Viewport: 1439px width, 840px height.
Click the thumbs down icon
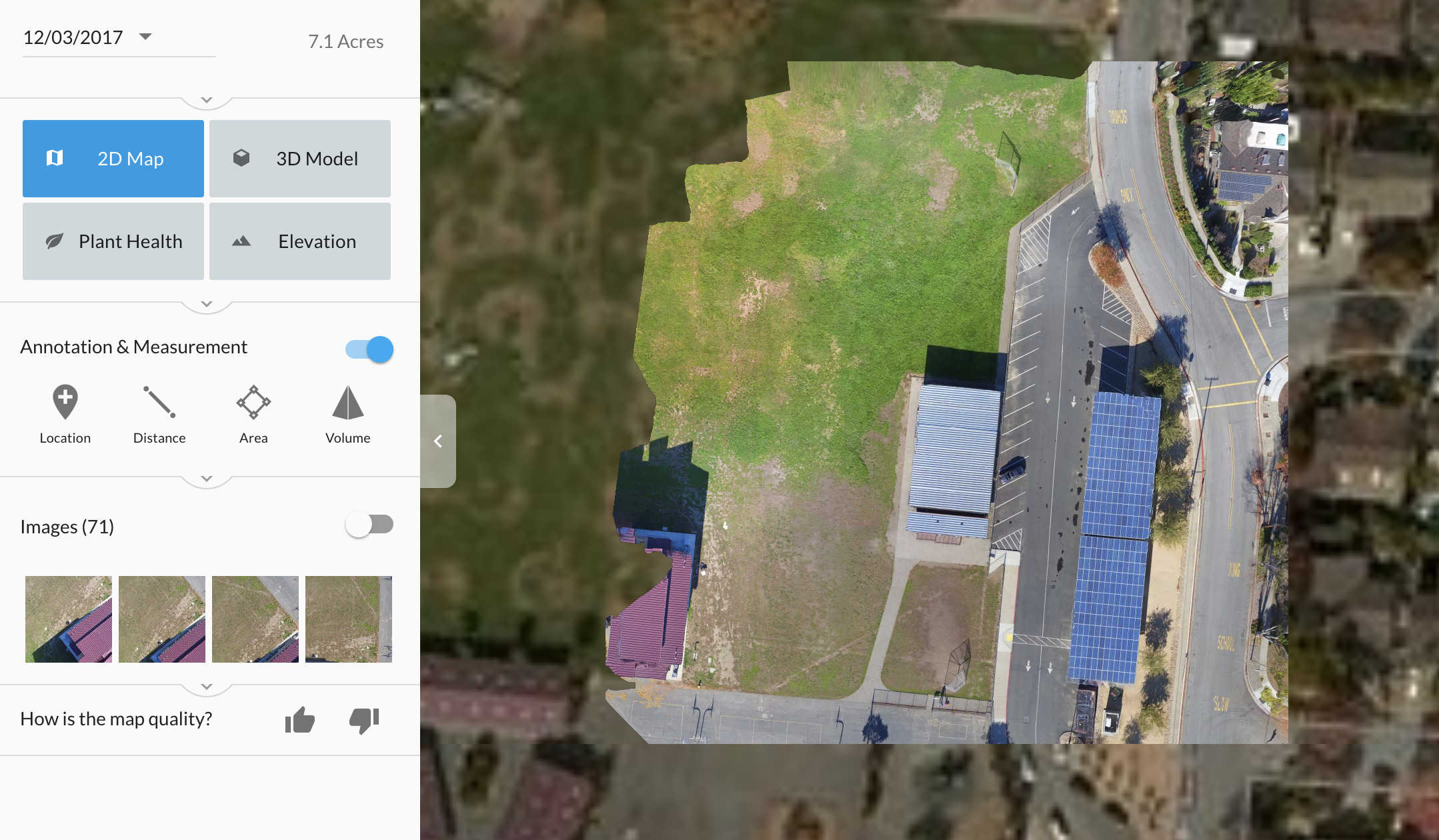pos(364,720)
